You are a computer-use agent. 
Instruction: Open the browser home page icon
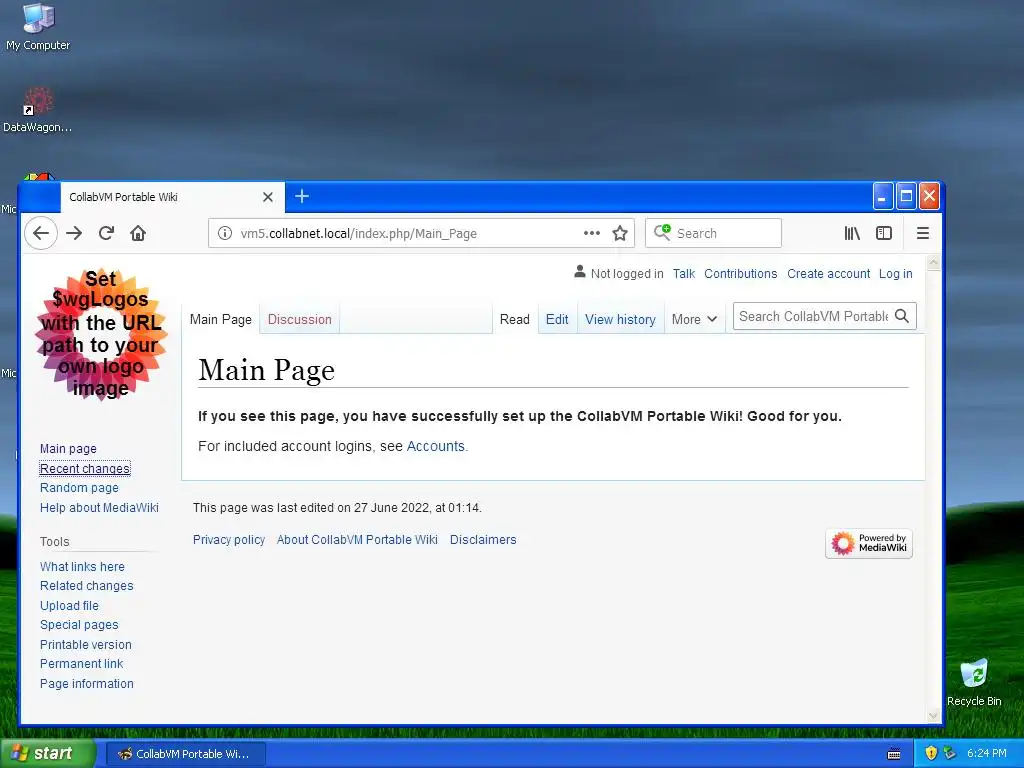pos(138,233)
